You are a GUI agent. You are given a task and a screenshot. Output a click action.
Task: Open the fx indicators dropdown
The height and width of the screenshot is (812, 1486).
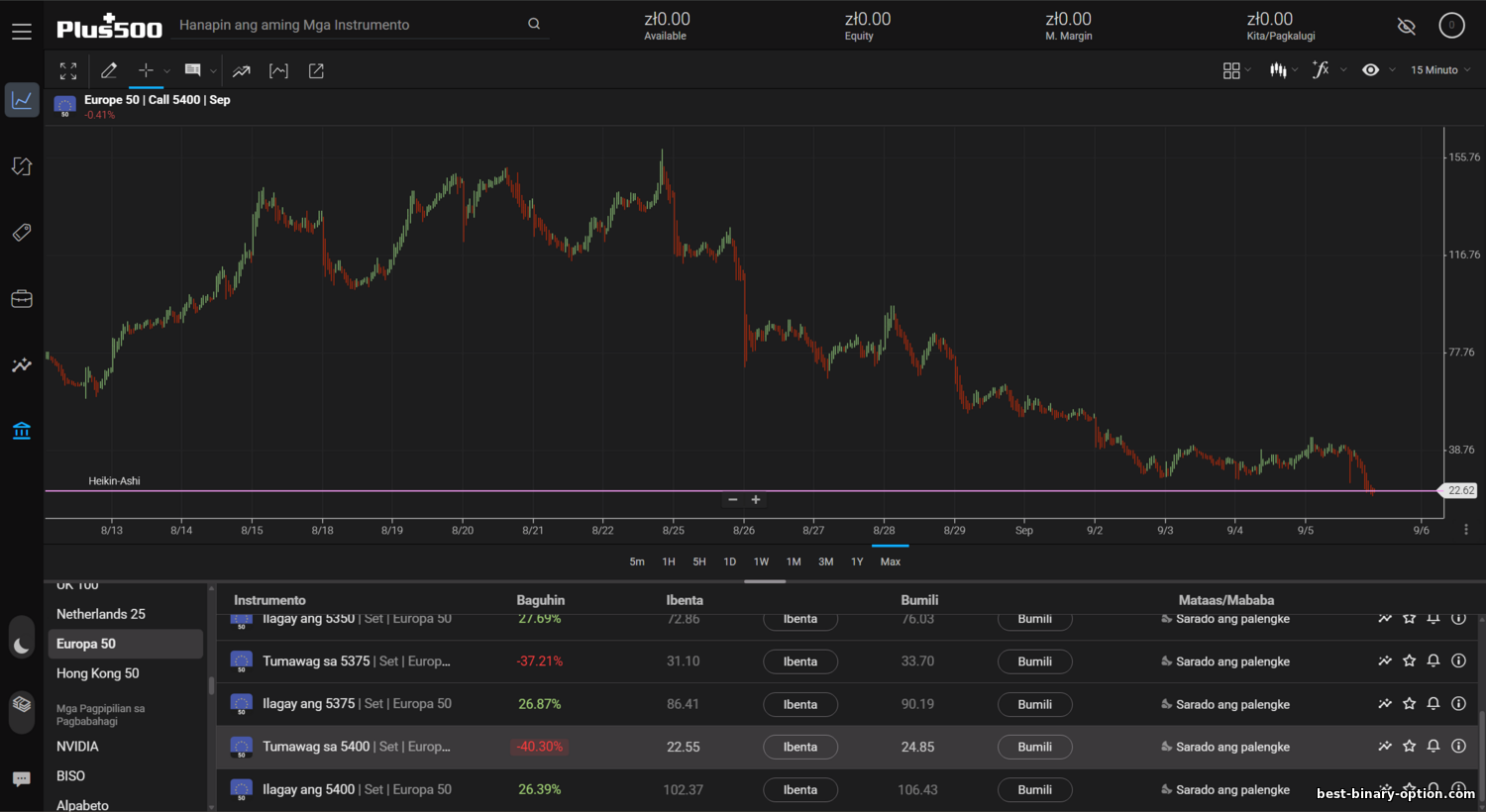tap(1327, 70)
